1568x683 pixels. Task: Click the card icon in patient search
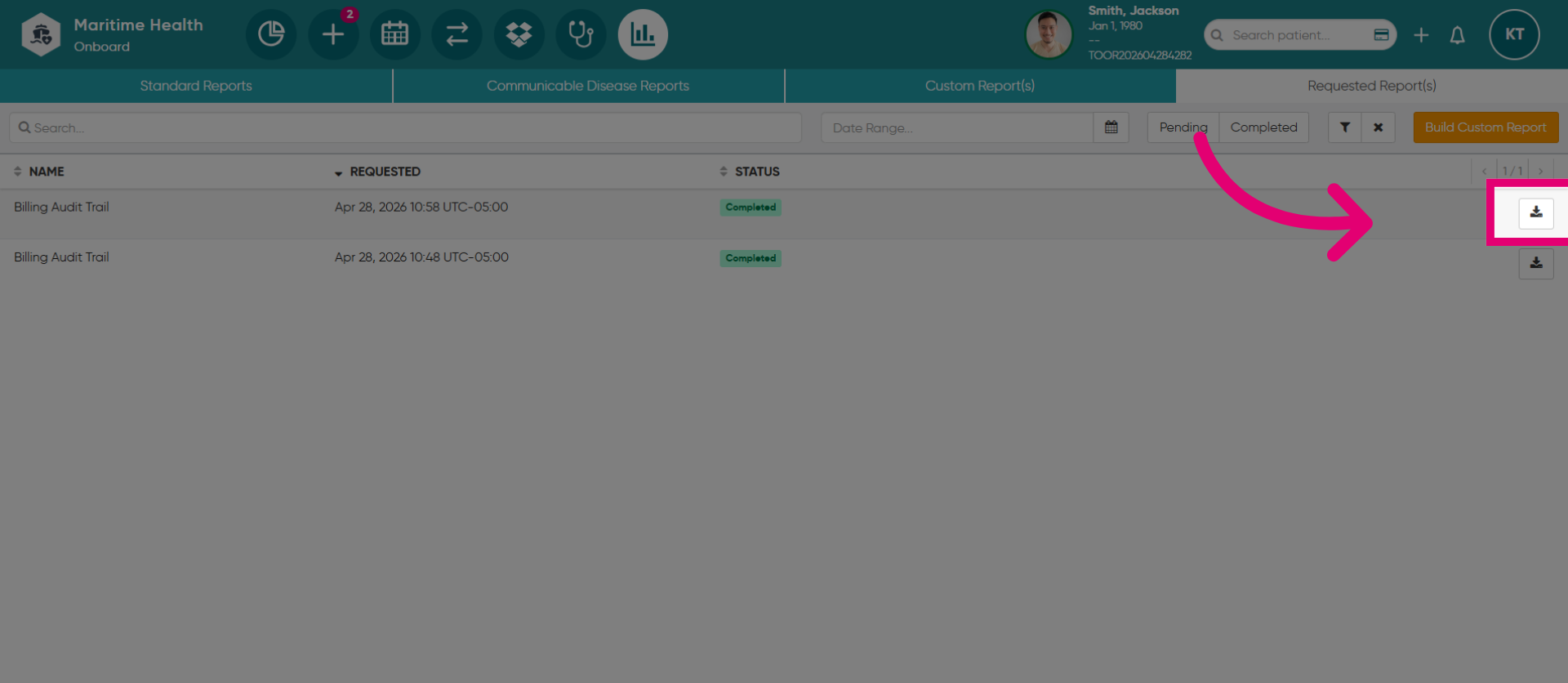click(x=1381, y=35)
